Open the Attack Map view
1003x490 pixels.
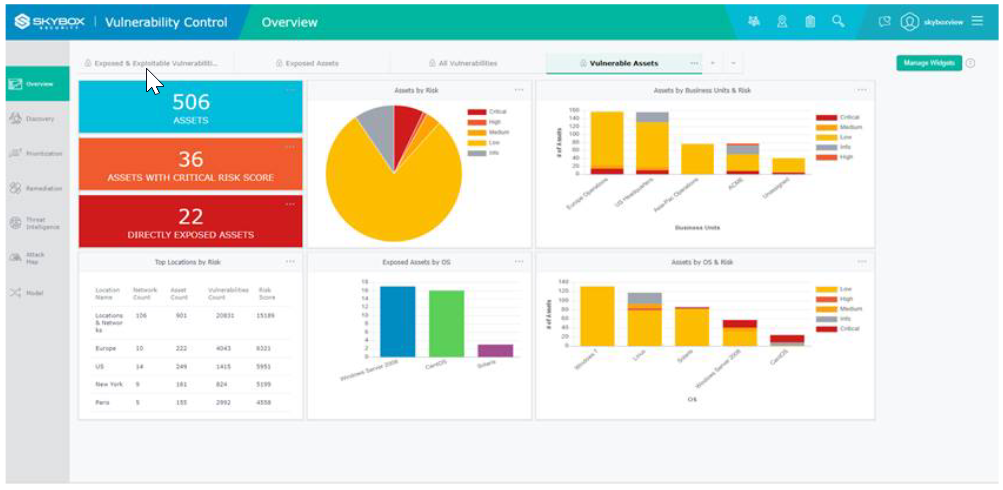[x=35, y=258]
